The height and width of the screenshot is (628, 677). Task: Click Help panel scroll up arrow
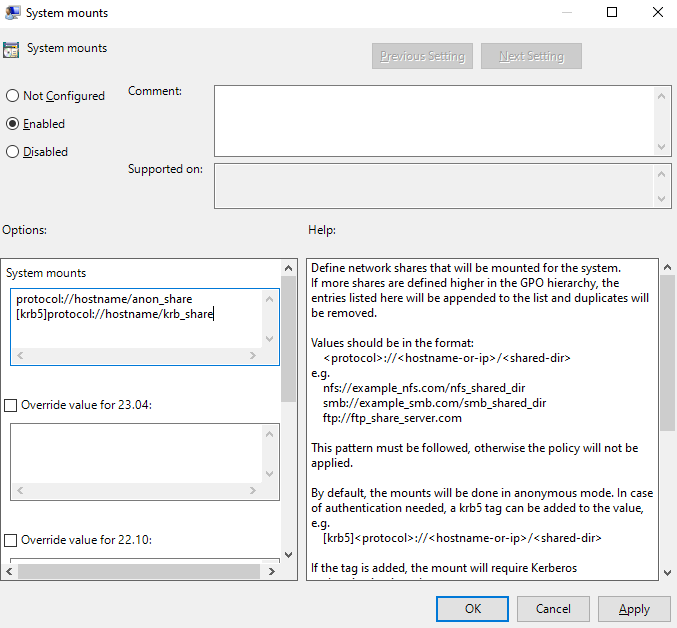(x=668, y=268)
